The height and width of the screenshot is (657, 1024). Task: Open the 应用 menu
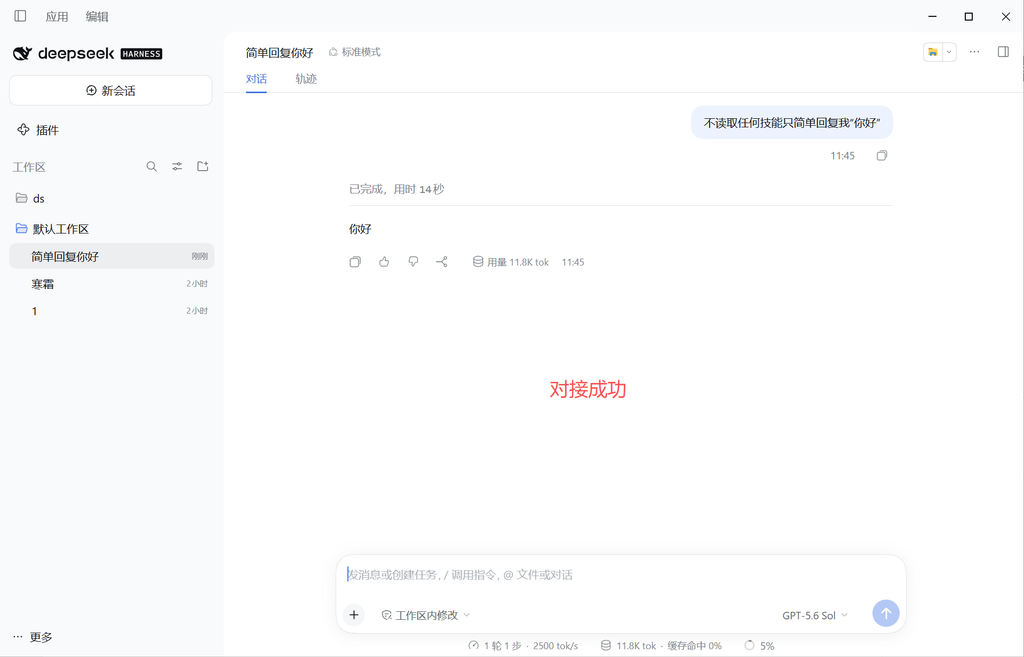coord(57,16)
